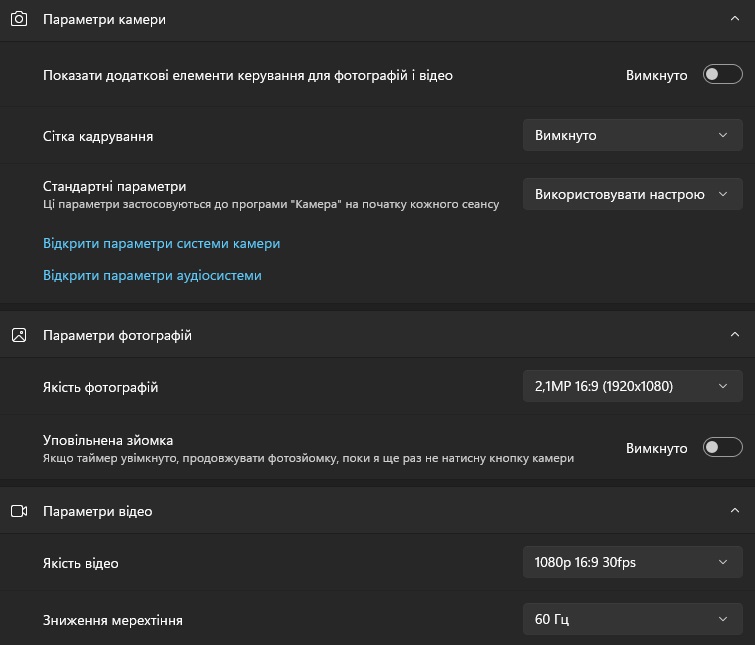Click the Параметри відео section header
The height and width of the screenshot is (645, 755).
point(378,510)
